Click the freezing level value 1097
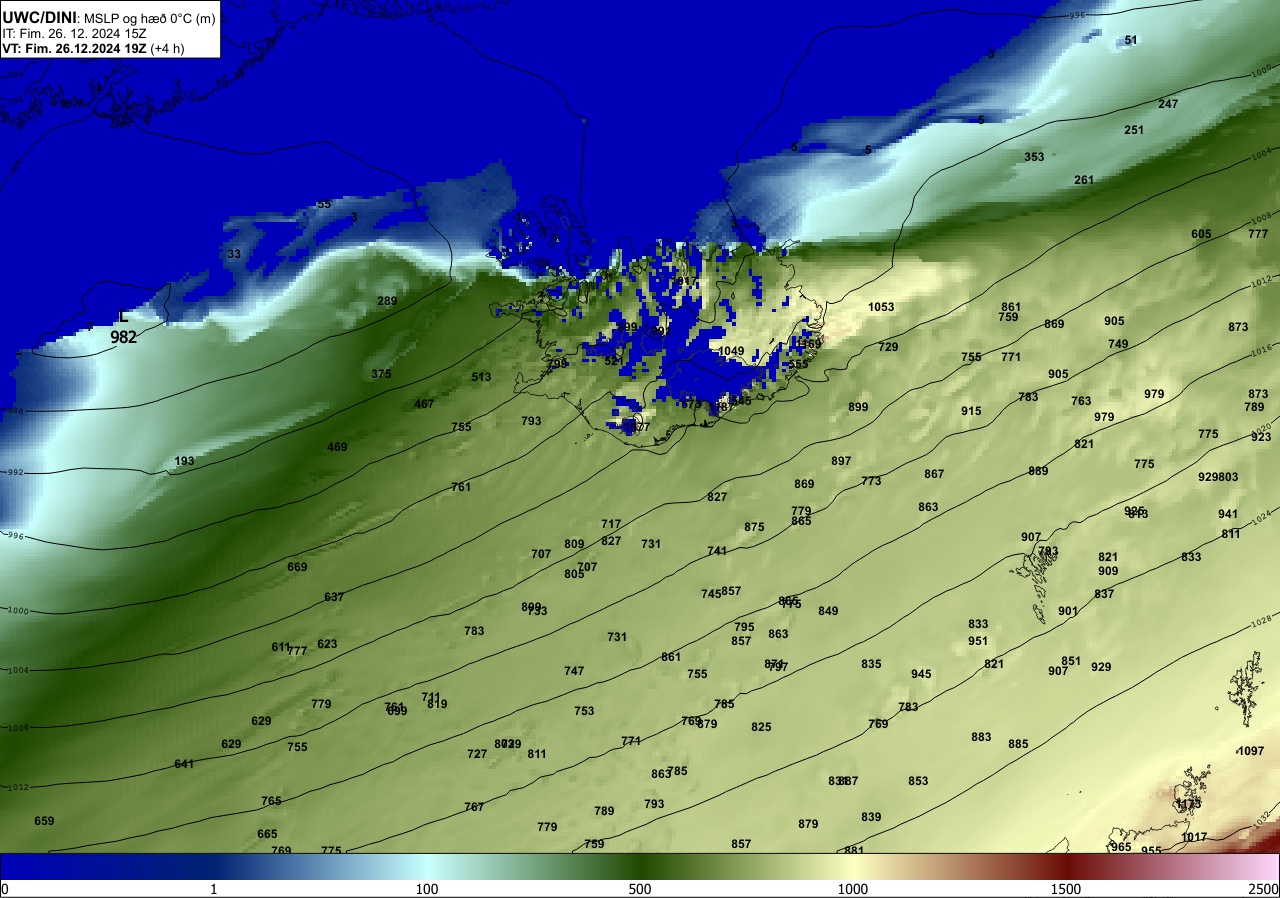 tap(1251, 751)
